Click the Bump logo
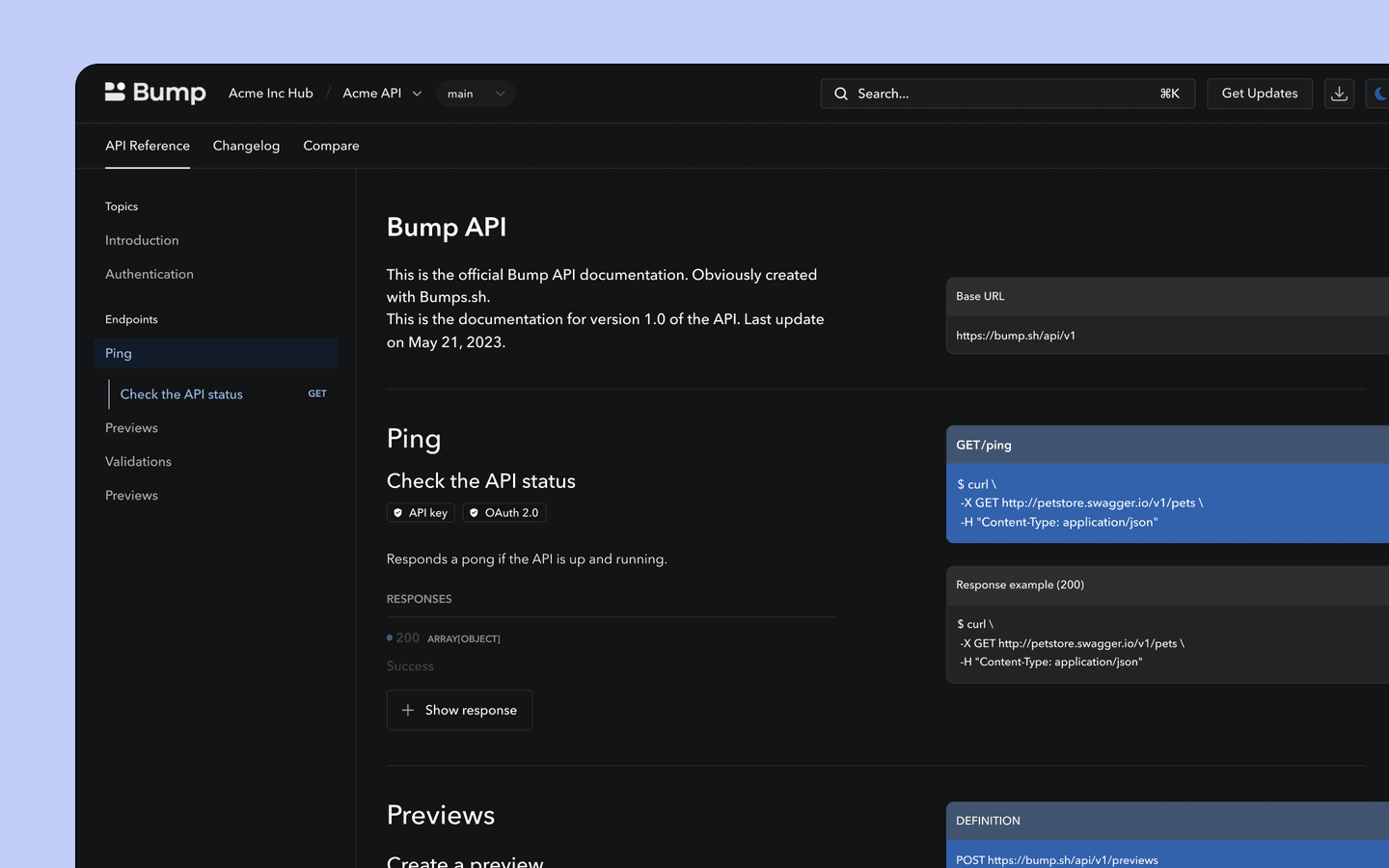1389x868 pixels. [x=155, y=93]
